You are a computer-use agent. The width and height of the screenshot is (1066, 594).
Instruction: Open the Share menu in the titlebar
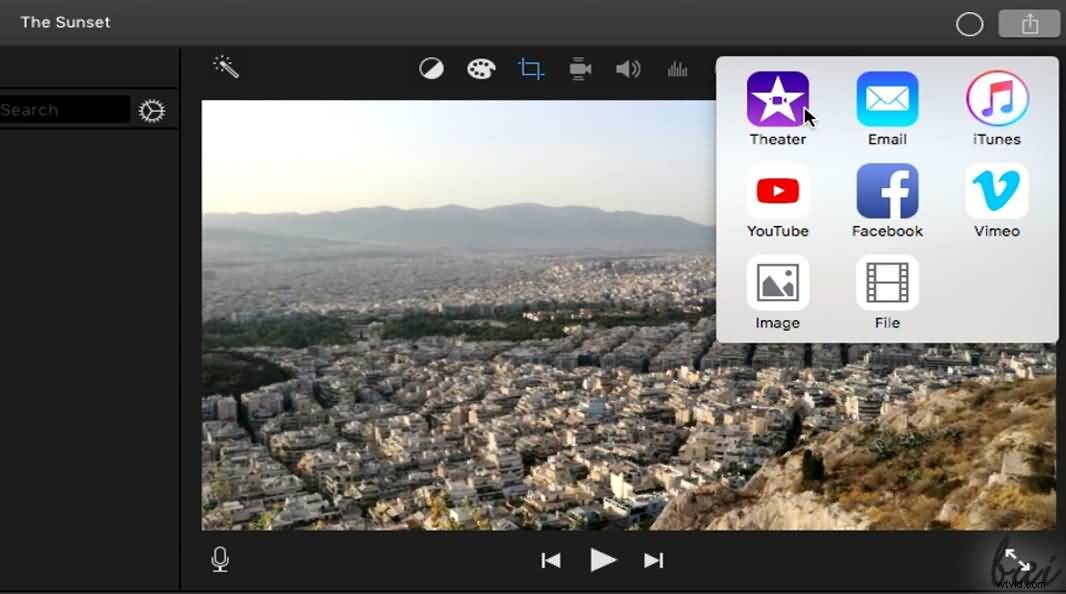(x=1030, y=23)
